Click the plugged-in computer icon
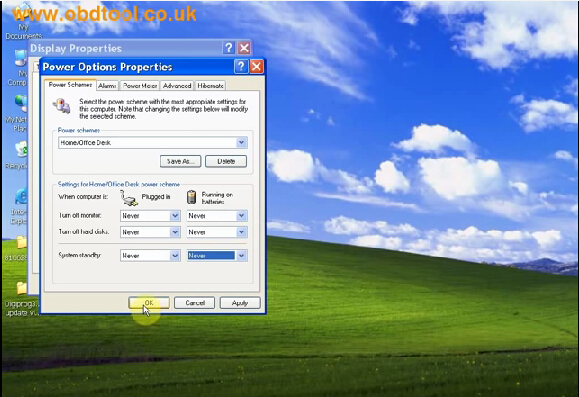Viewport: 579px width, 397px height. click(x=129, y=198)
